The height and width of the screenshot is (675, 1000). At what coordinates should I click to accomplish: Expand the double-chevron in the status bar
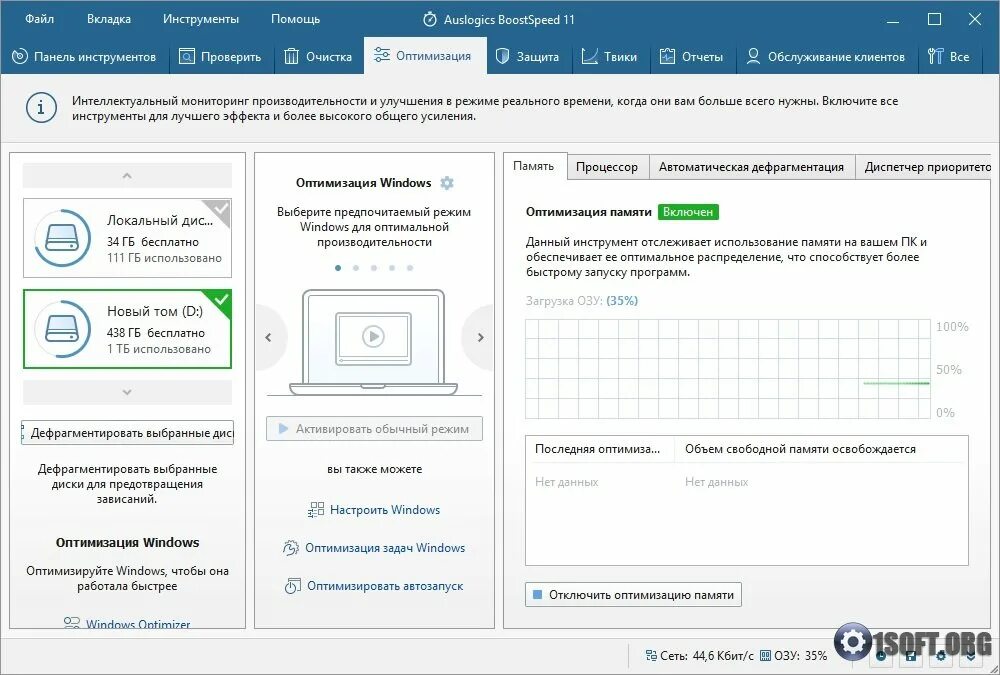tap(971, 656)
